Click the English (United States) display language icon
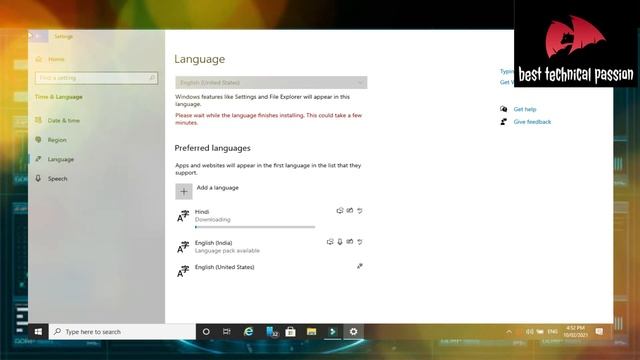640x360 pixels. tap(360, 266)
